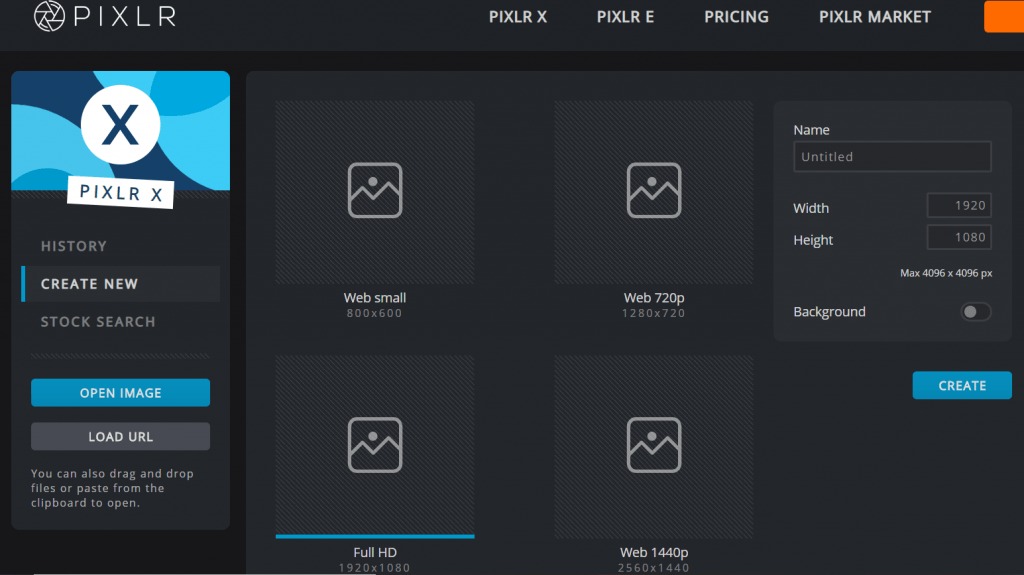The image size is (1024, 575).
Task: Click the Height field showing 1080
Action: 959,237
